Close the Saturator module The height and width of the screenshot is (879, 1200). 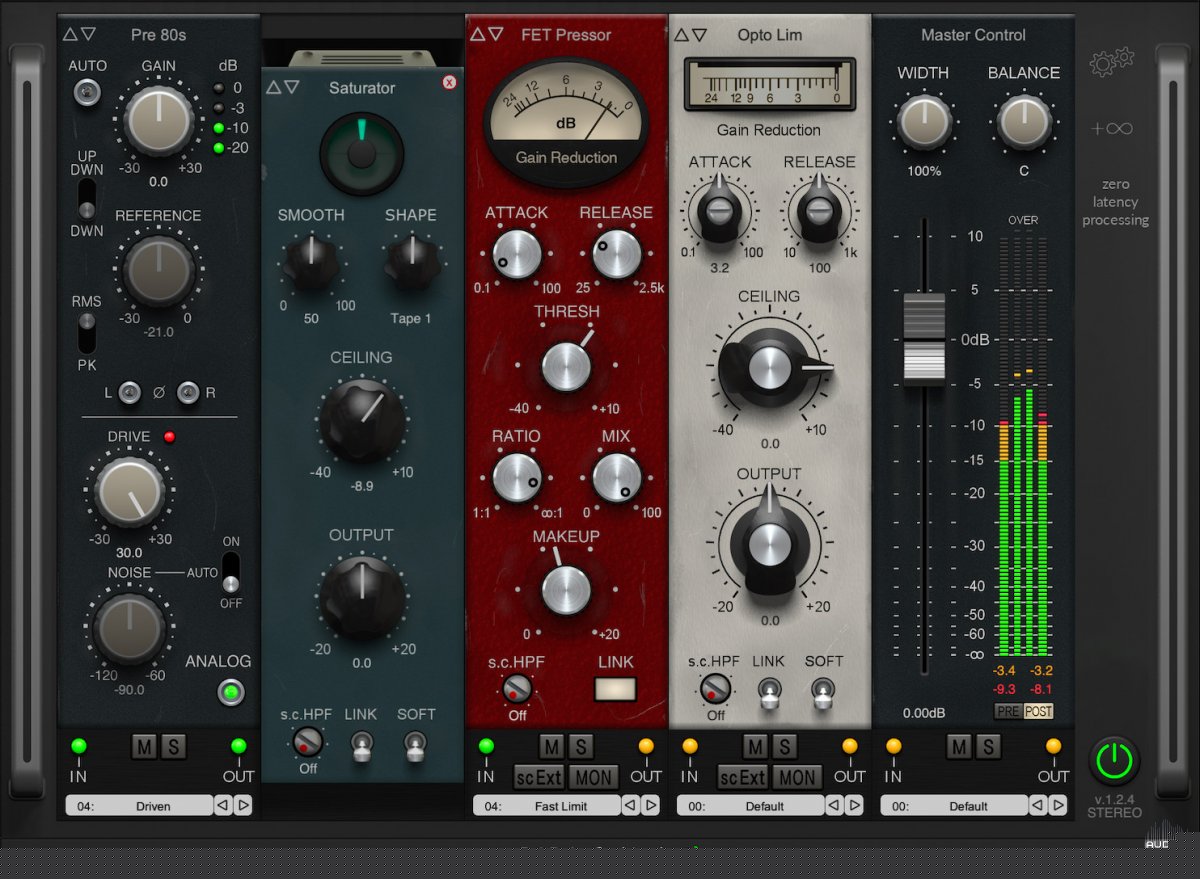449,82
